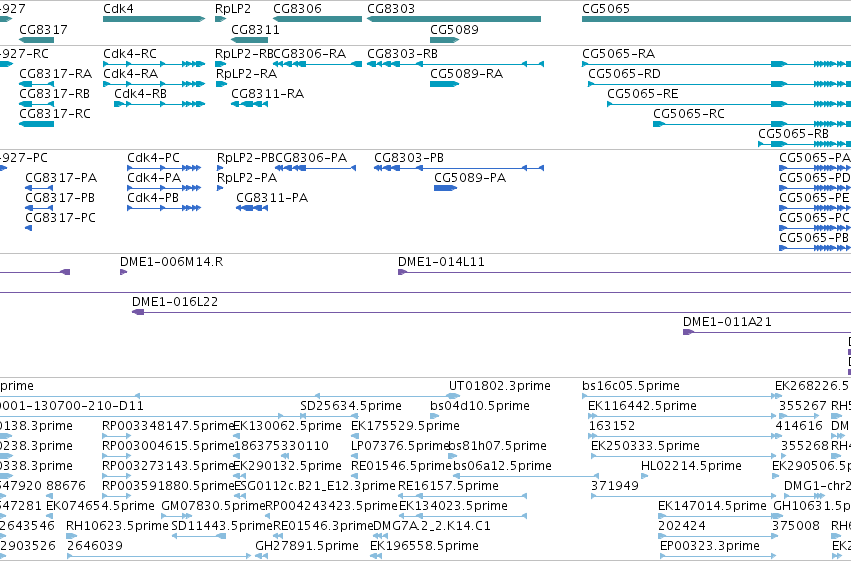
Task: Select EST RP003348147.5prime
Action: pyautogui.click(x=168, y=426)
